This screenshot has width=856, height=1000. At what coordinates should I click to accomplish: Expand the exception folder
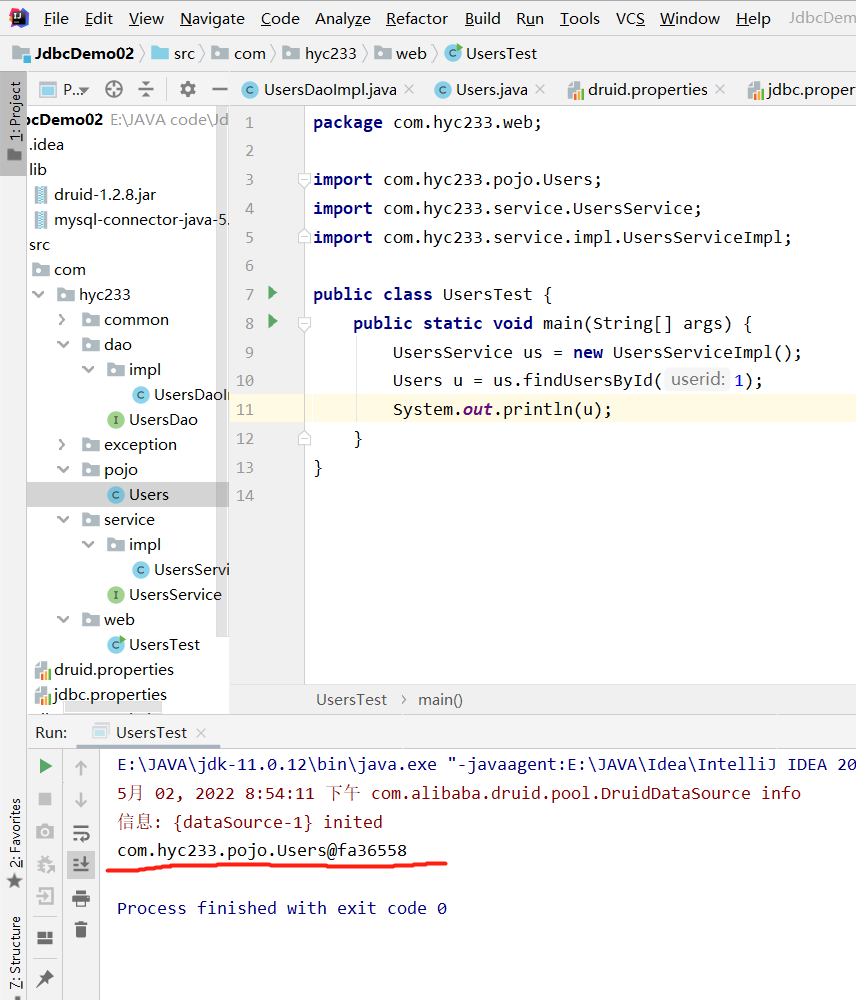(x=62, y=444)
